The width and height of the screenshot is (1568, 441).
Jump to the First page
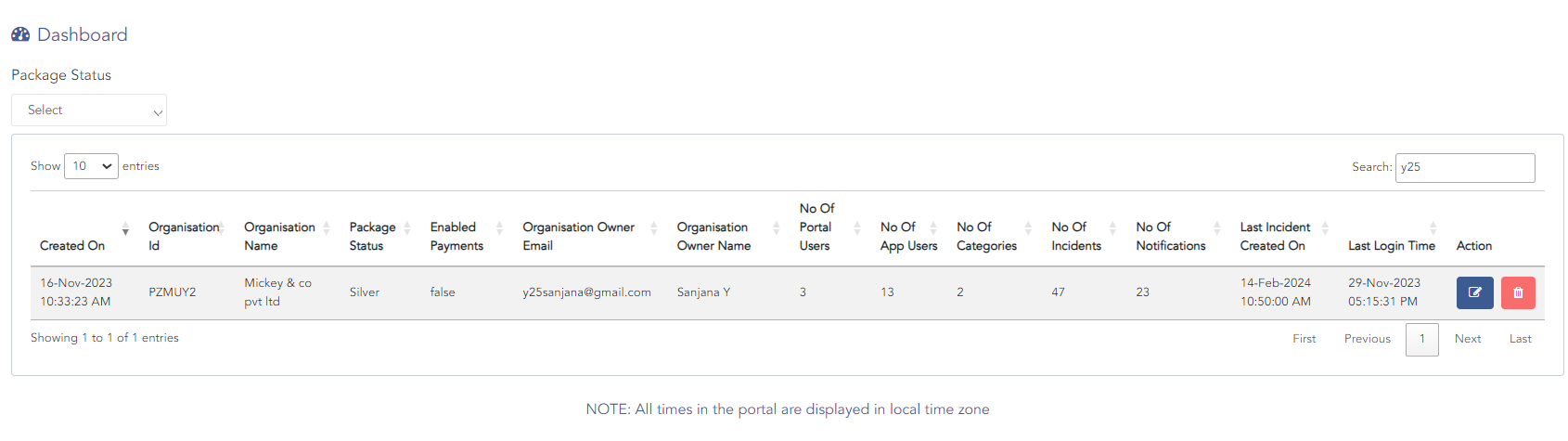1304,339
